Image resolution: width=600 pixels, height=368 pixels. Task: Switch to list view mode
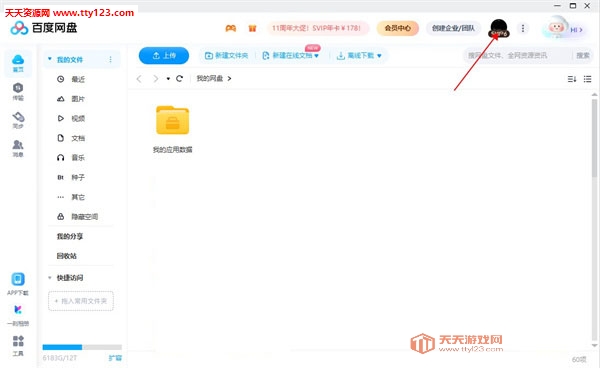click(587, 79)
